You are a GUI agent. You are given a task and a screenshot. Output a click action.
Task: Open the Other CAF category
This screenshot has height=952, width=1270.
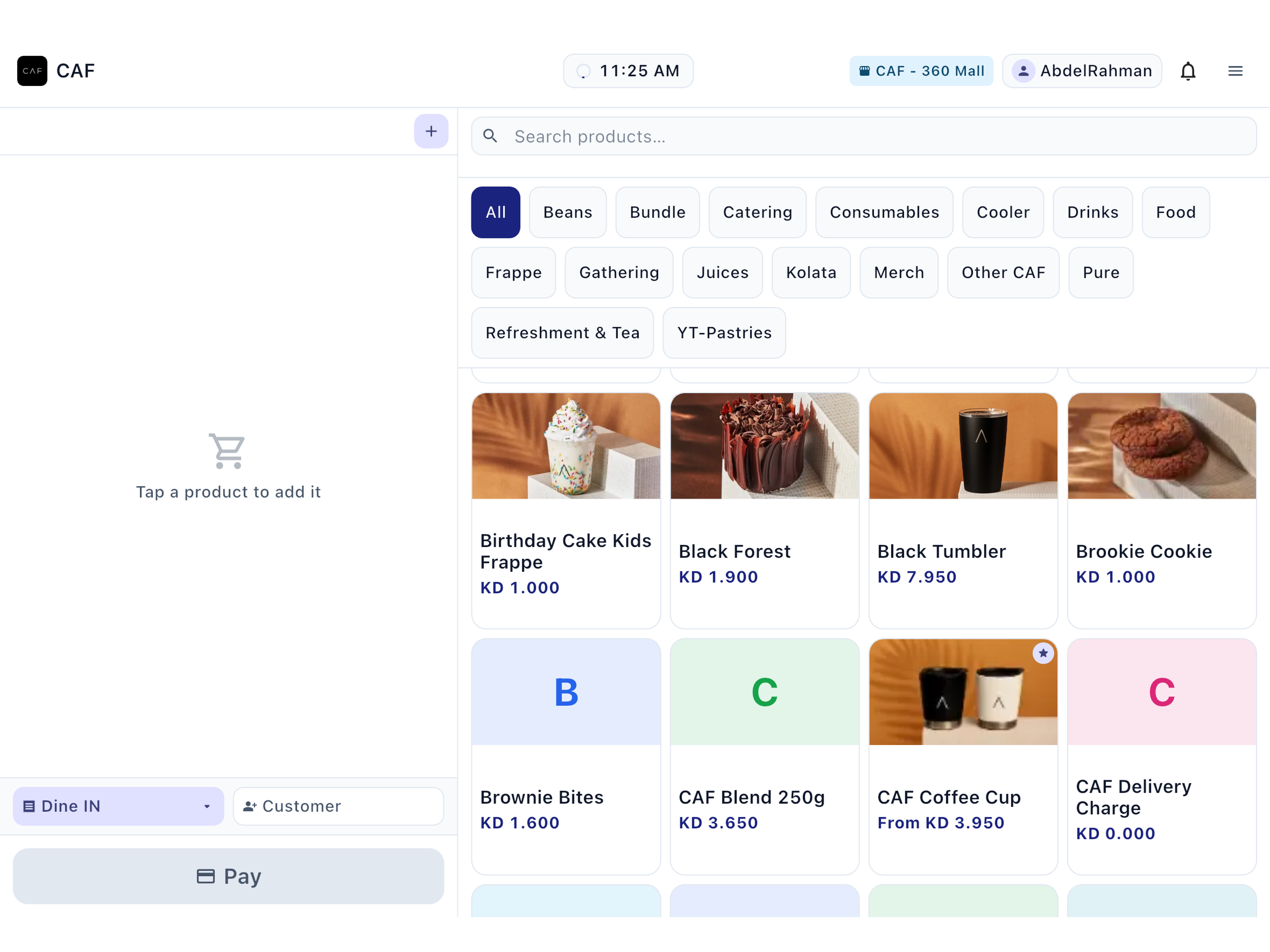[1003, 273]
